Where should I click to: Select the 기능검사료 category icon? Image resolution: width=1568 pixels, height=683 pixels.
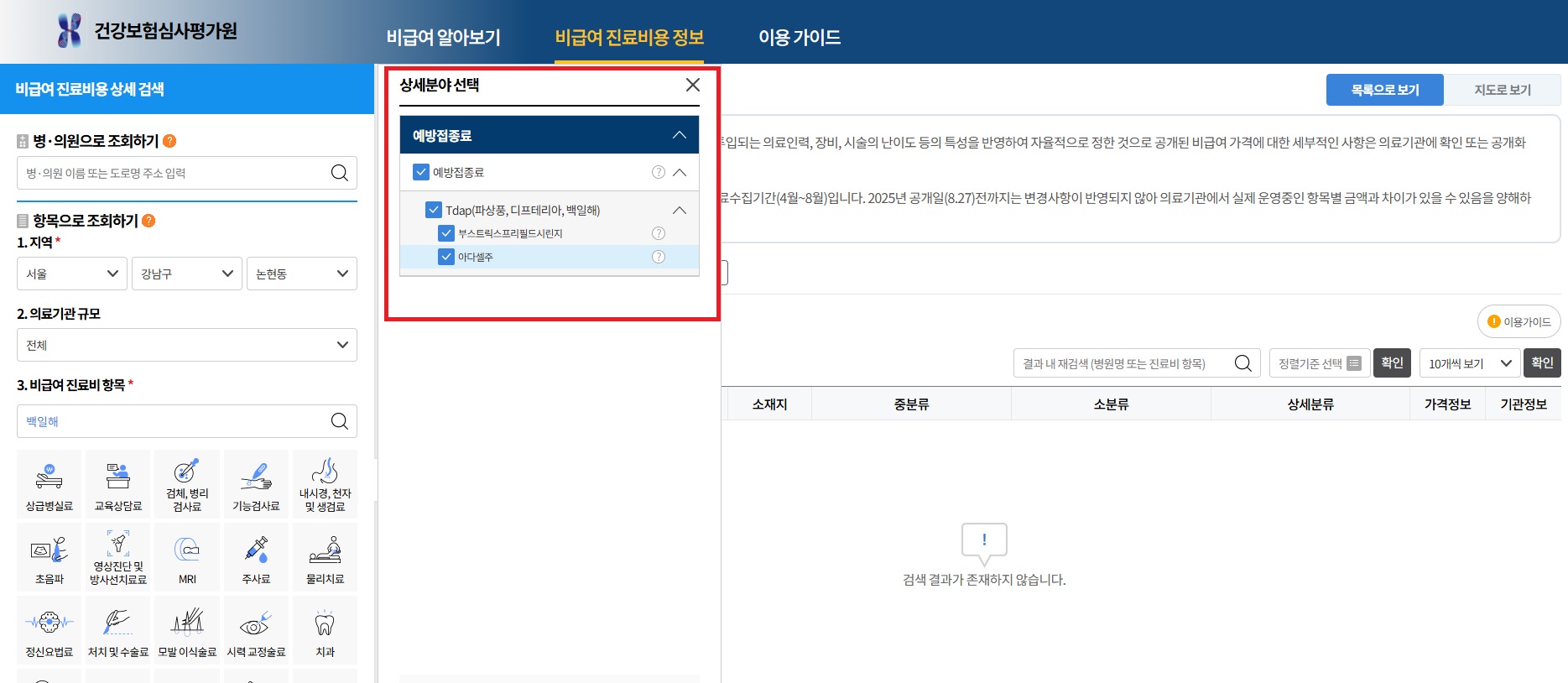click(256, 484)
